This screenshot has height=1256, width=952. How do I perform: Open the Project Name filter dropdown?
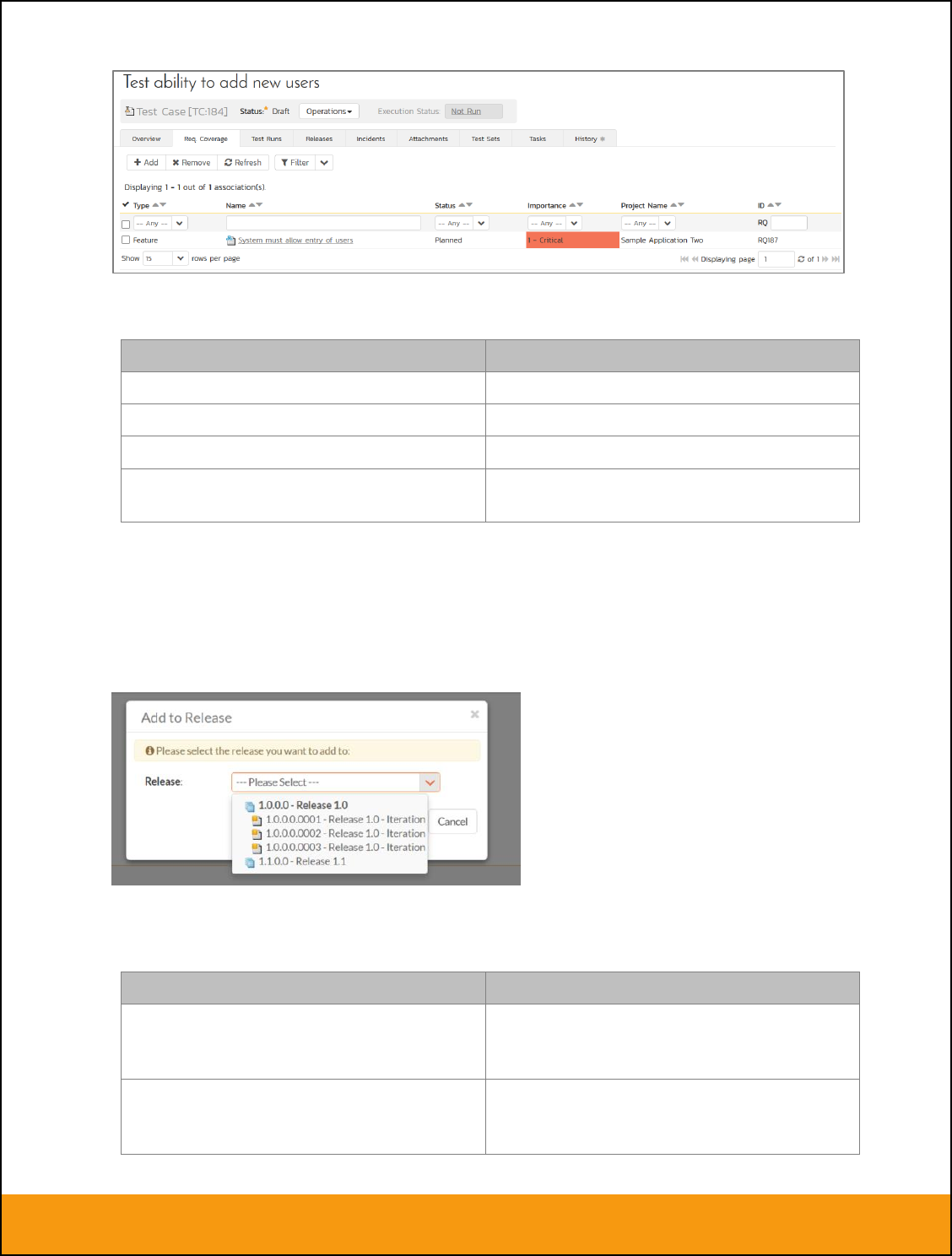point(648,224)
